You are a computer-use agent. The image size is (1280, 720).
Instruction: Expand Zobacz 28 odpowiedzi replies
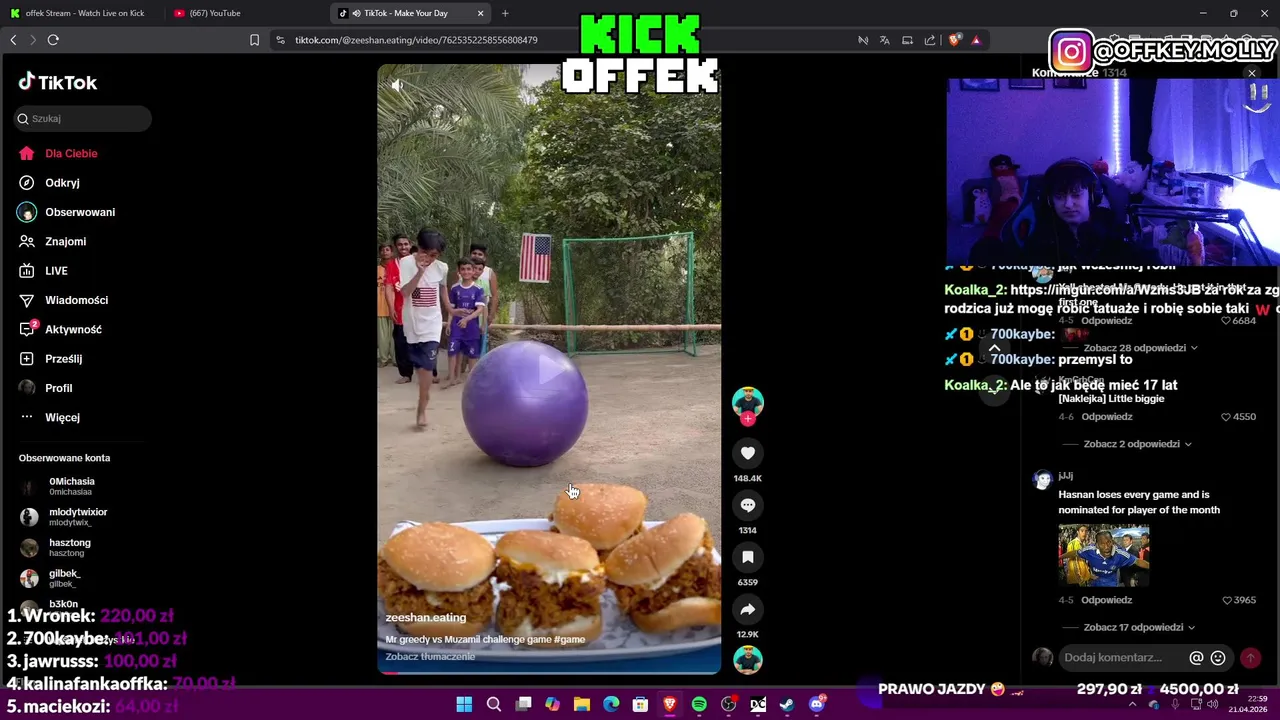[1140, 348]
